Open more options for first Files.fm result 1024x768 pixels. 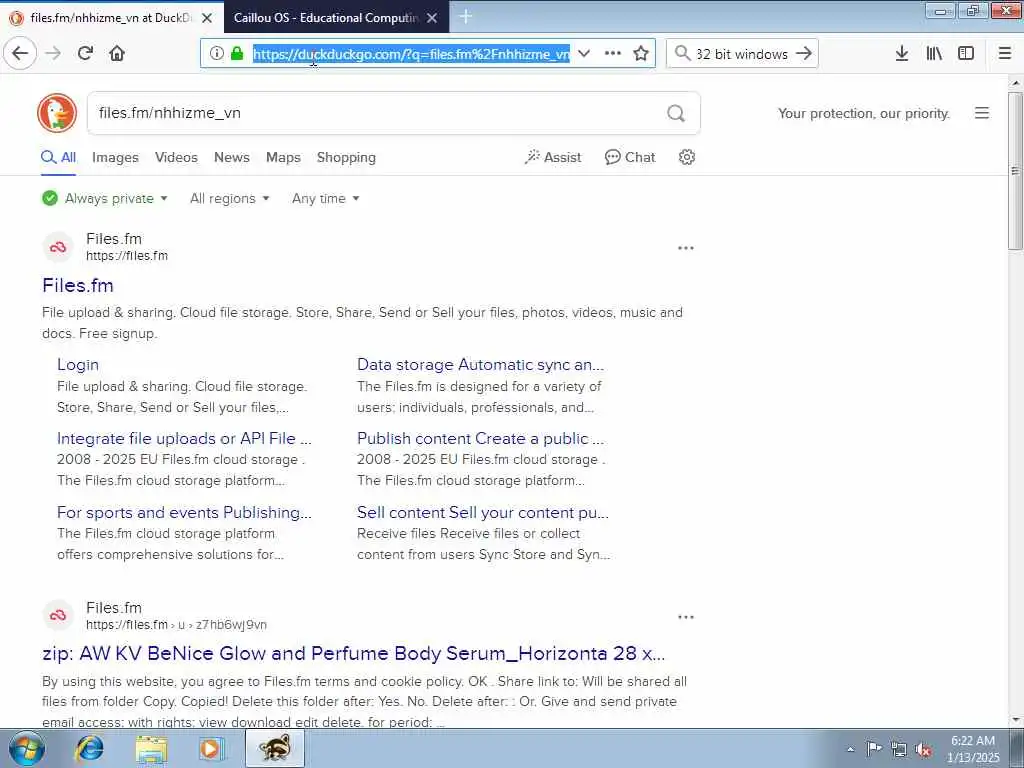click(x=686, y=248)
